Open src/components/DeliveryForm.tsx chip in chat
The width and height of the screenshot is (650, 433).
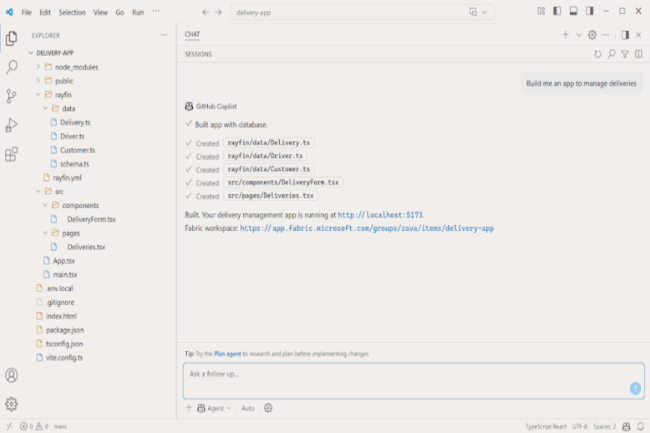pyautogui.click(x=283, y=182)
